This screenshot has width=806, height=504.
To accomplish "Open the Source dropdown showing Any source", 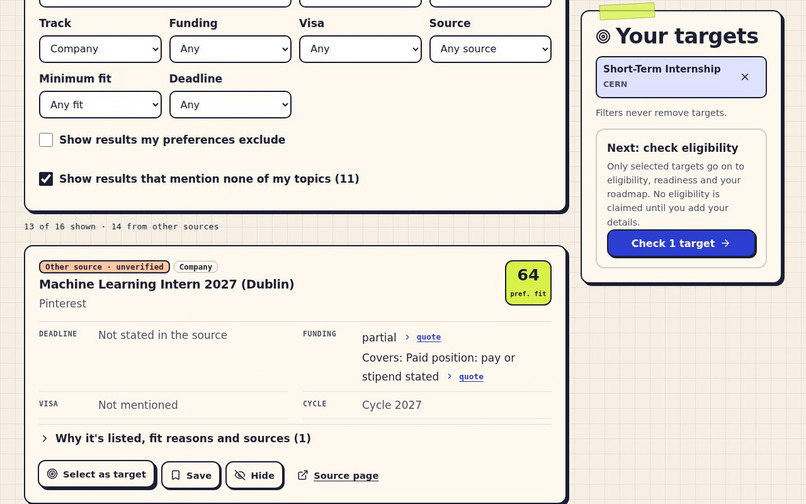I will pos(490,49).
